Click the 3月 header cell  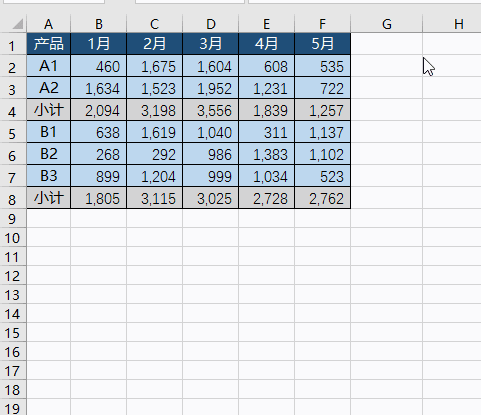click(211, 44)
